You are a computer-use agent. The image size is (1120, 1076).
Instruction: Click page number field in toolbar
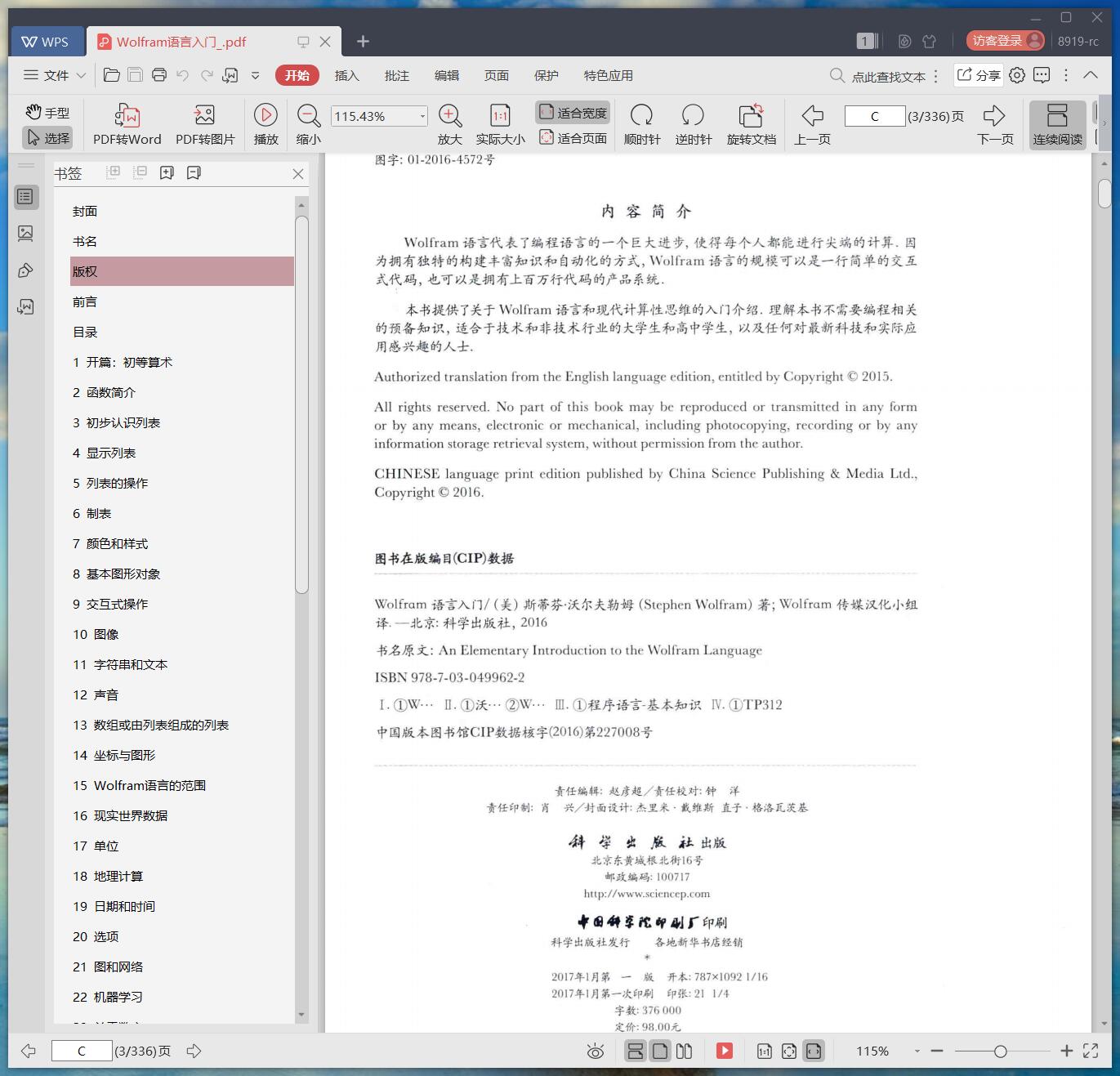pyautogui.click(x=874, y=116)
